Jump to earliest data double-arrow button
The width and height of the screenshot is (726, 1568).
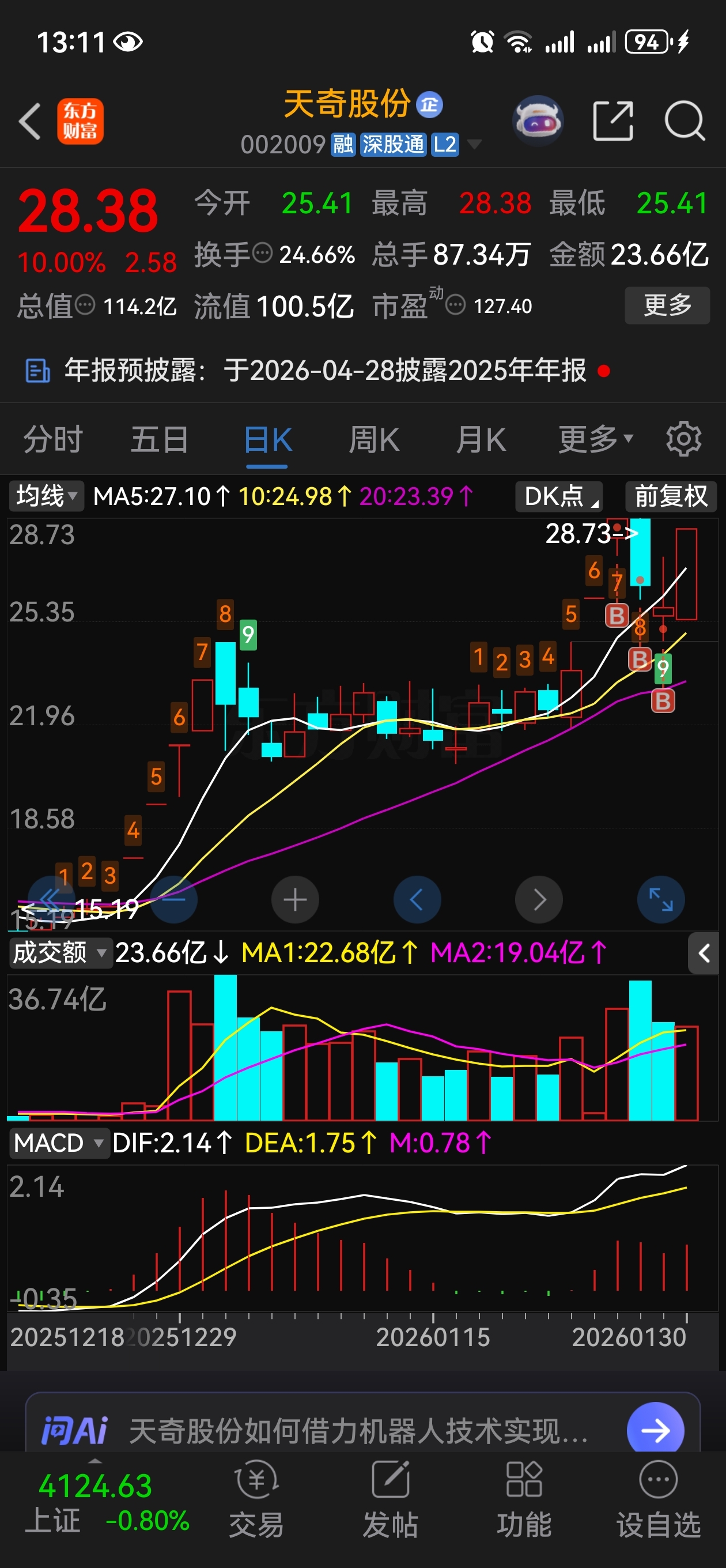tap(51, 900)
